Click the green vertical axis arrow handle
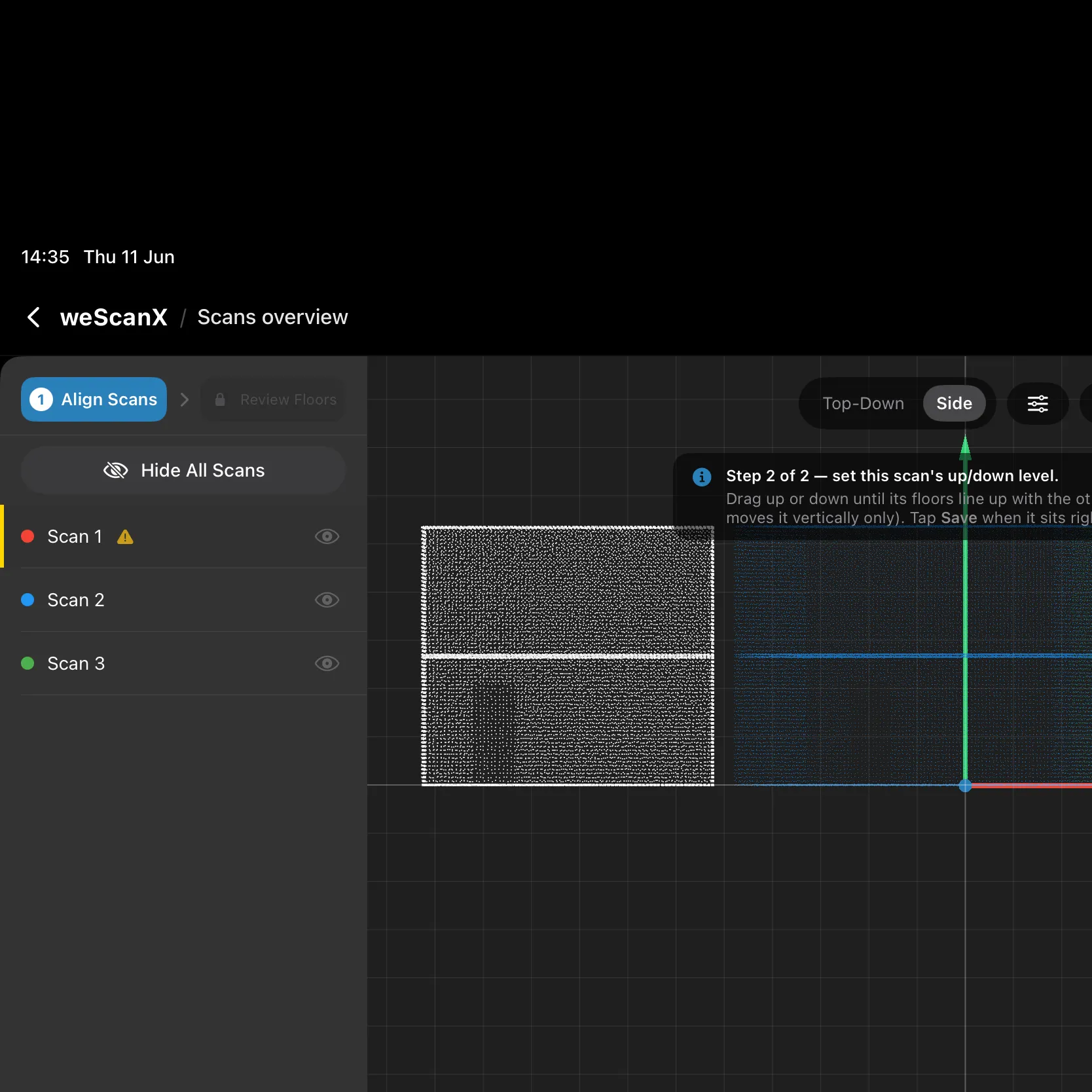The height and width of the screenshot is (1092, 1092). tap(965, 448)
